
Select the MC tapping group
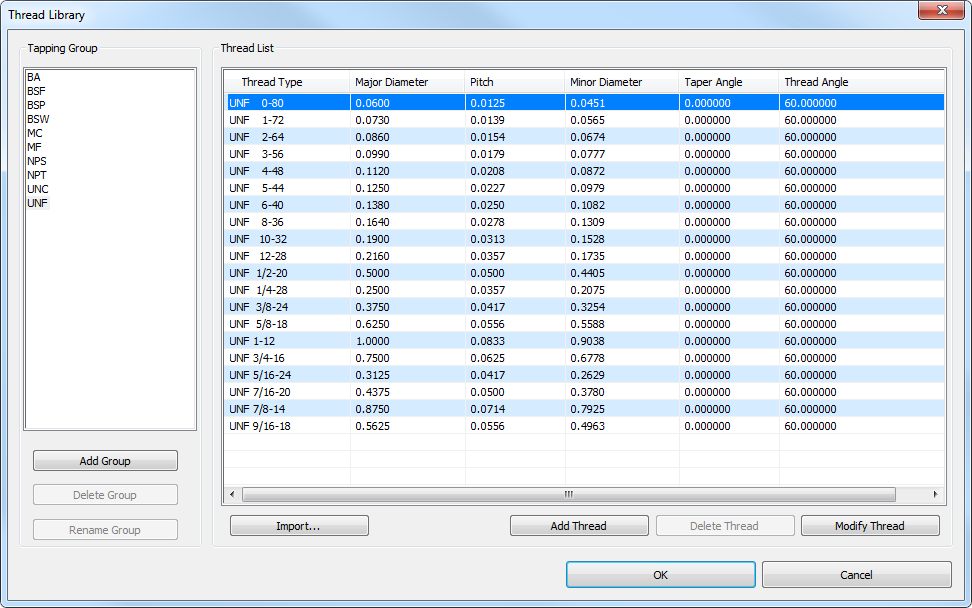pyautogui.click(x=35, y=133)
